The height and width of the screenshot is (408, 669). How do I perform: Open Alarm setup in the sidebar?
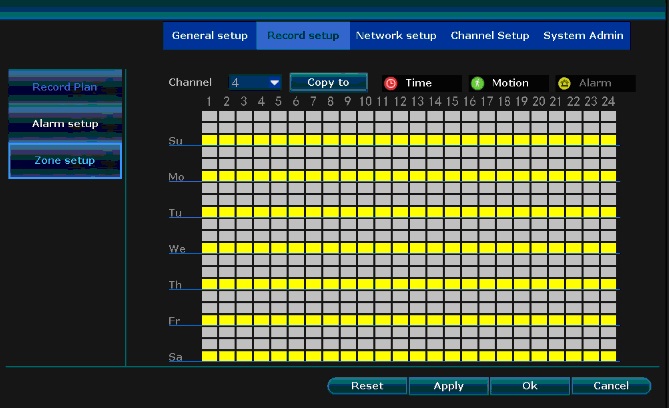coord(65,124)
